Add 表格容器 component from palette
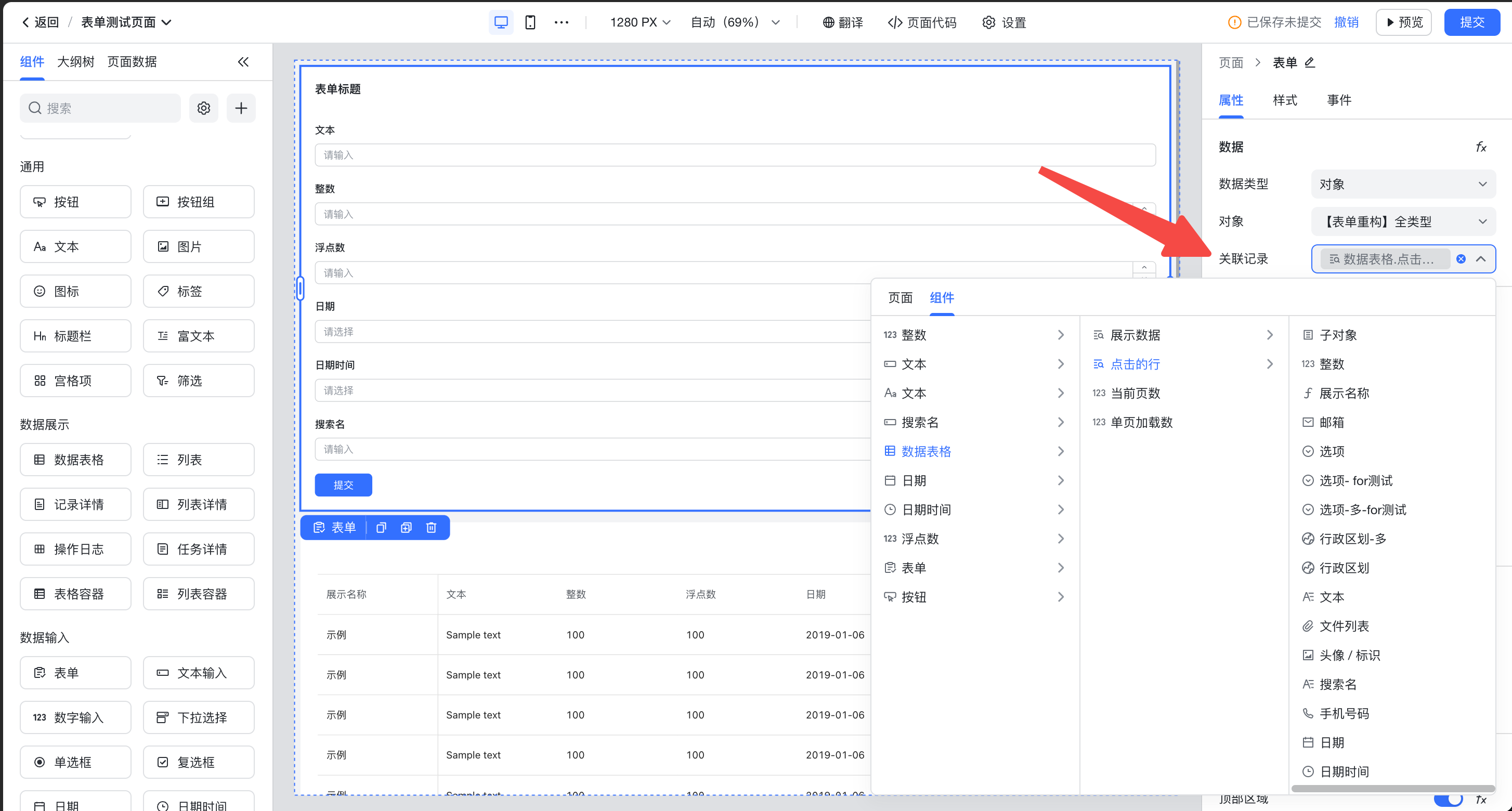Image resolution: width=1512 pixels, height=811 pixels. pos(76,594)
